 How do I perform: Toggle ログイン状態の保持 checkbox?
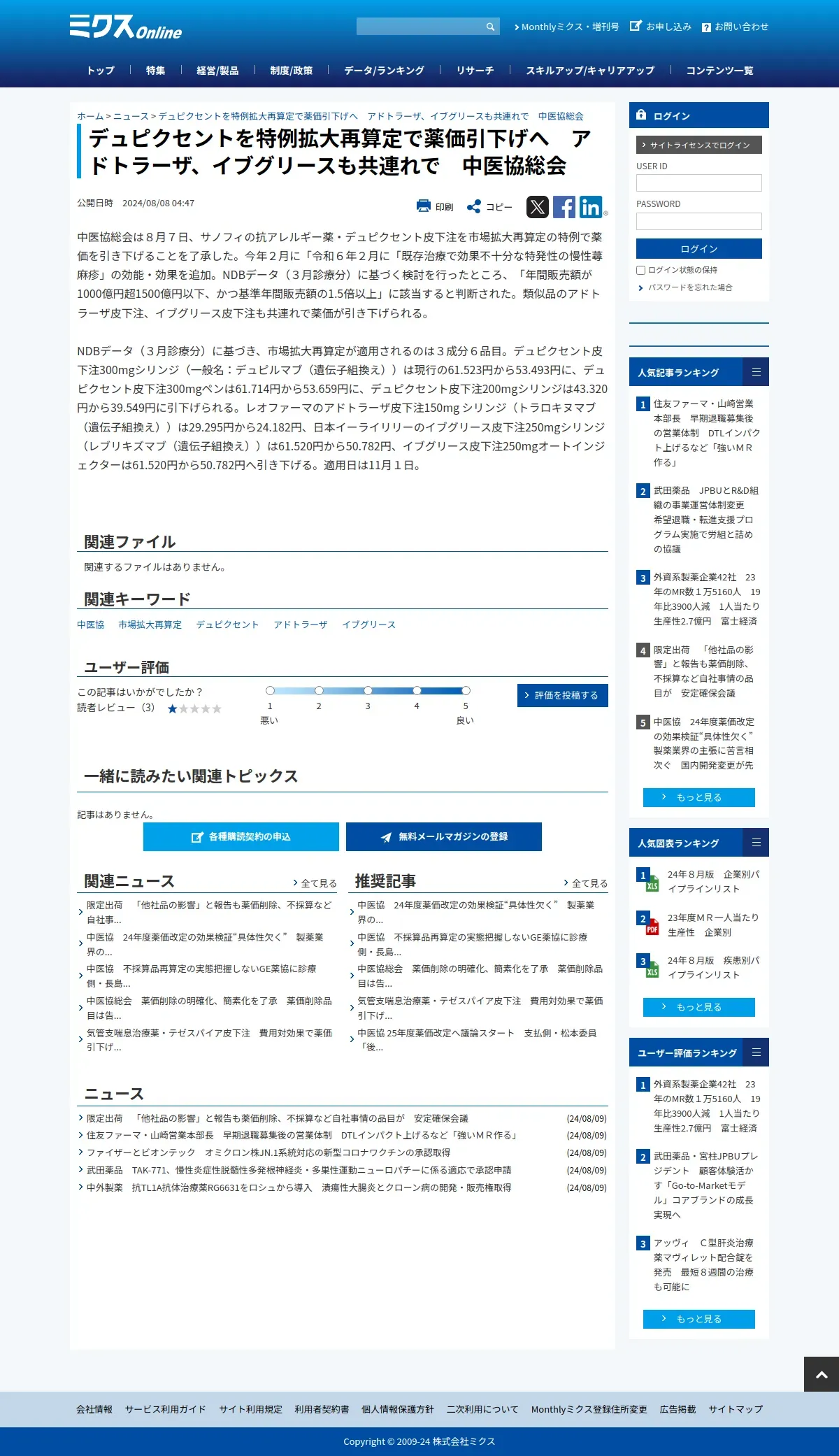point(640,270)
